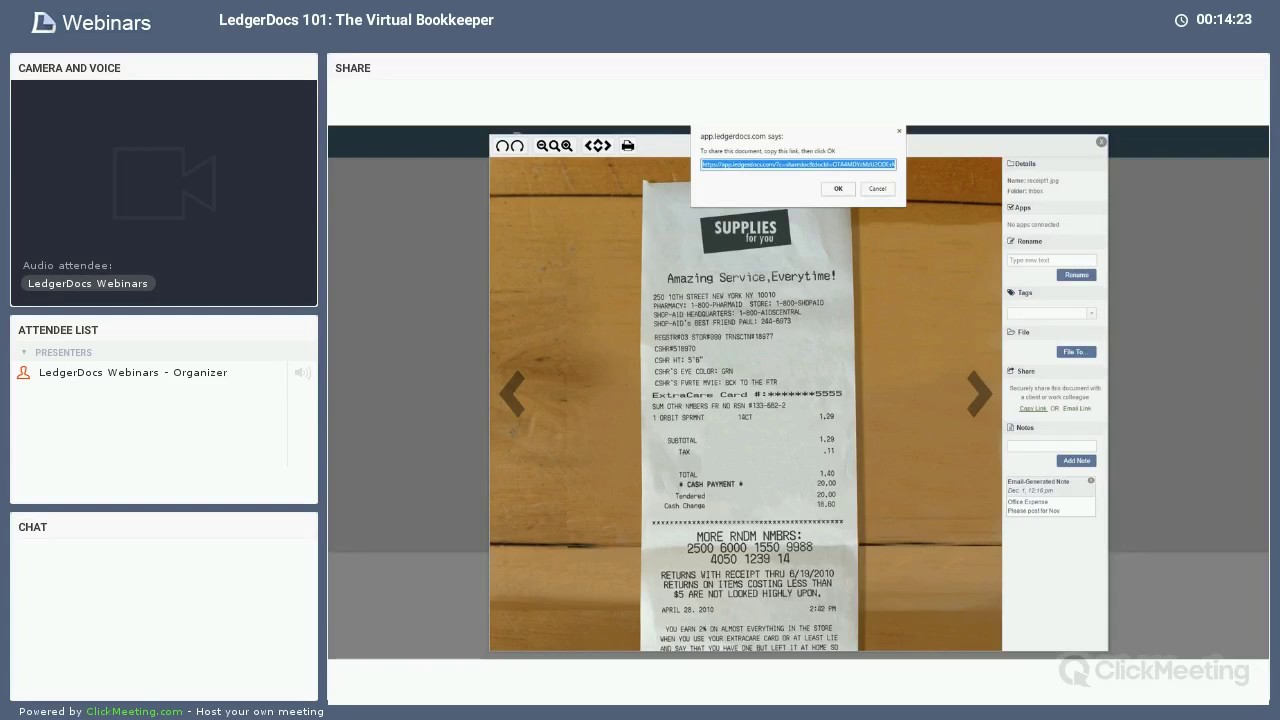Go to the previous document with the left arrow
This screenshot has width=1280, height=720.
(x=512, y=394)
